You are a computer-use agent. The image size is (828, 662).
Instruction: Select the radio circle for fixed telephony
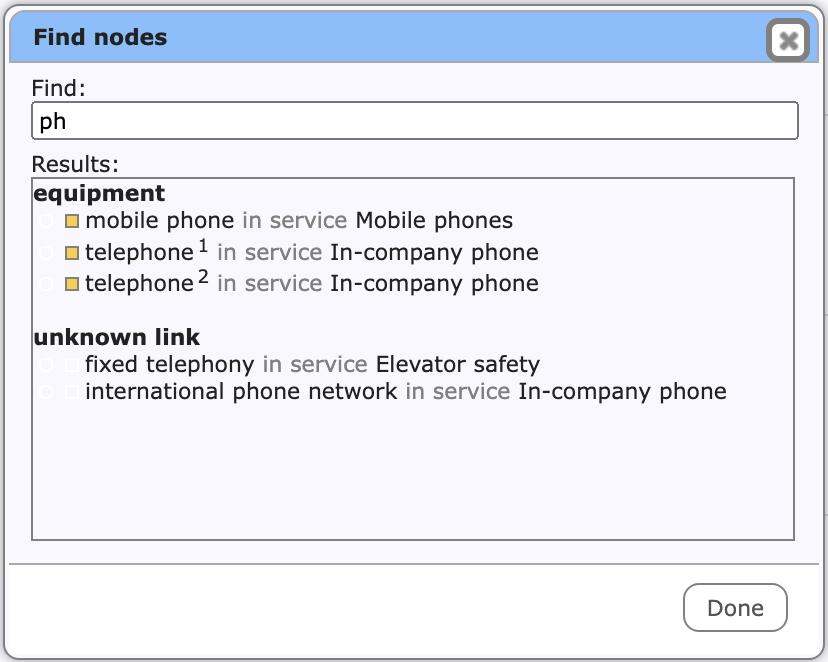[x=46, y=364]
